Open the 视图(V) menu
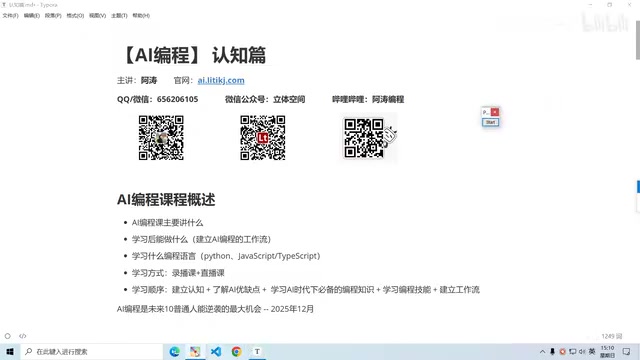This screenshot has width=640, height=360. (x=98, y=16)
